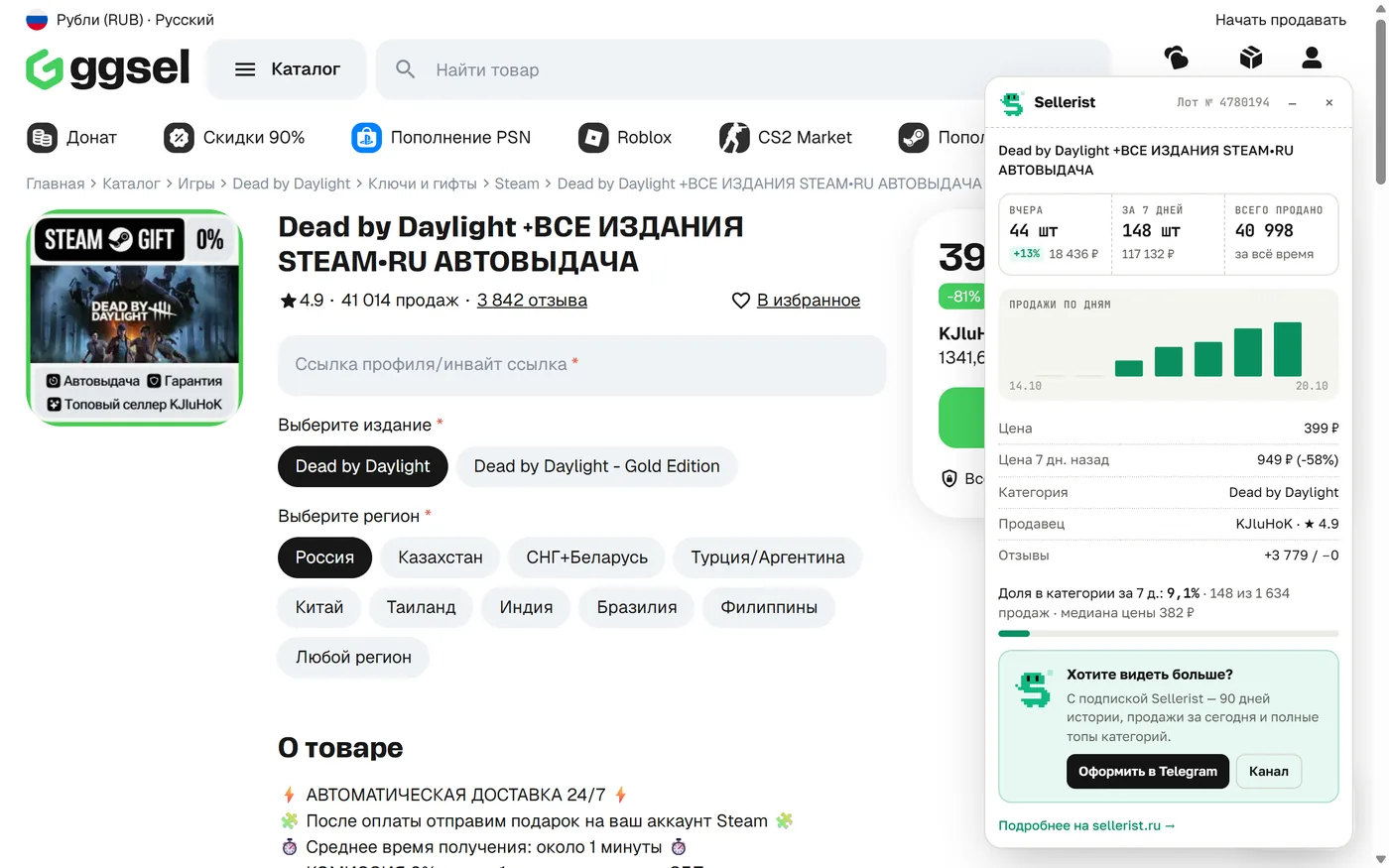Open the chat messages icon in header

(1176, 59)
